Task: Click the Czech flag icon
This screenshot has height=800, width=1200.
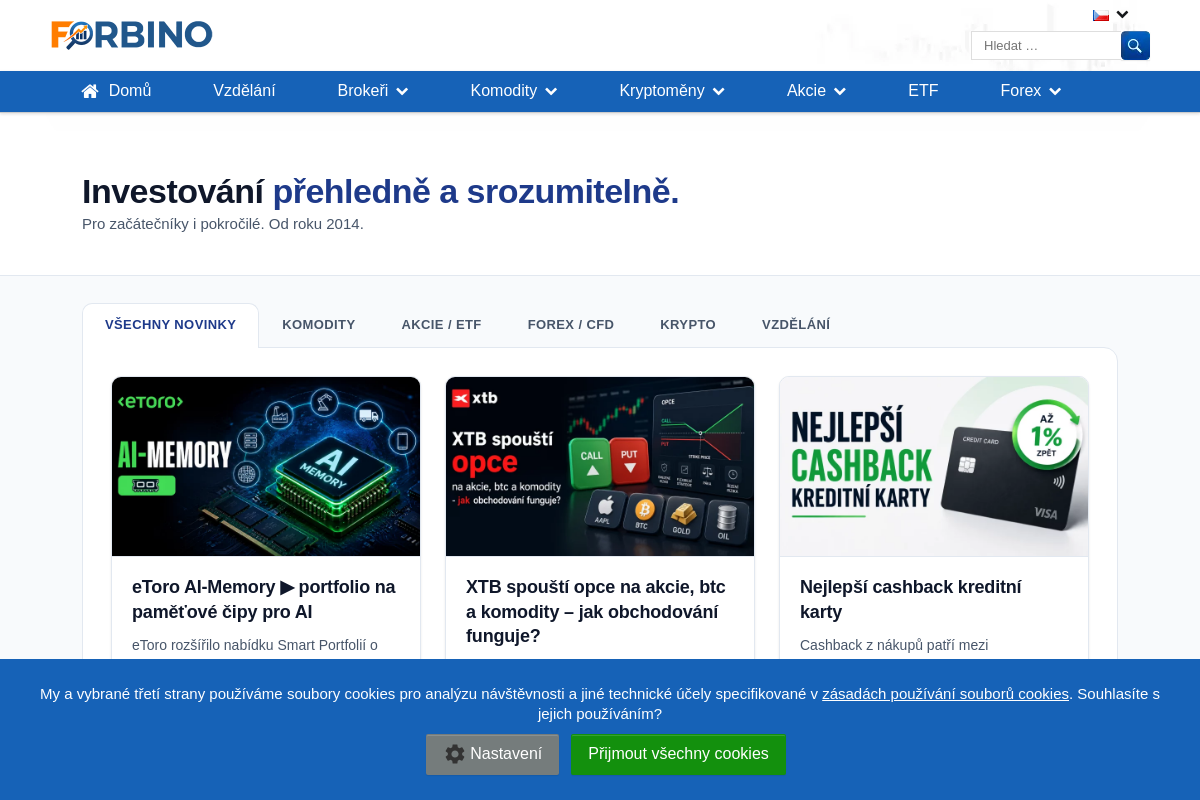Action: coord(1101,15)
